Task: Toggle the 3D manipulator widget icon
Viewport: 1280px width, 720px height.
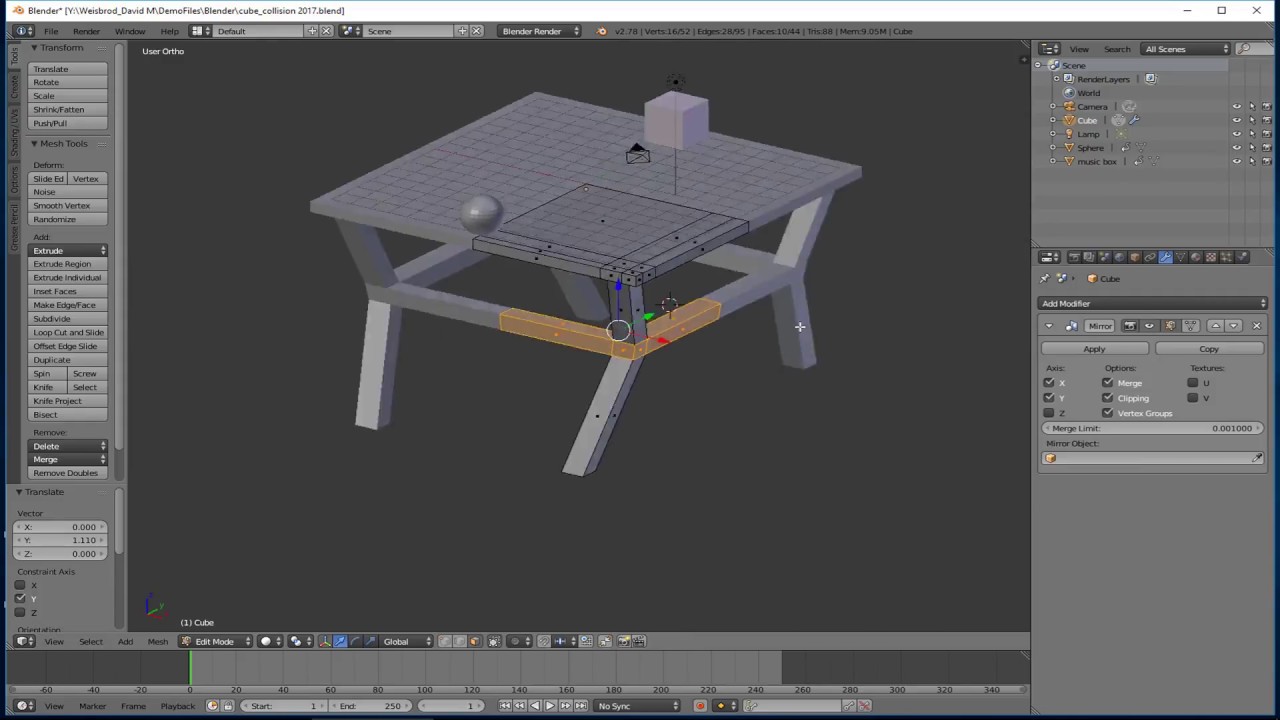Action: [x=325, y=641]
